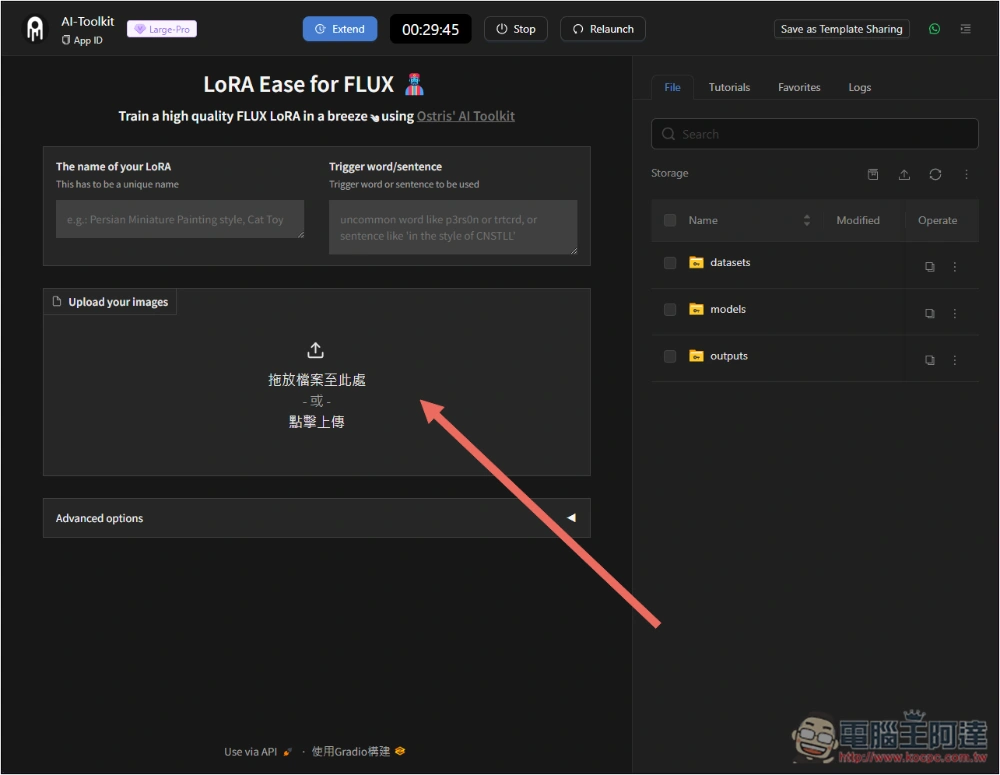
Task: Open the Storage more-options menu
Action: click(x=966, y=174)
